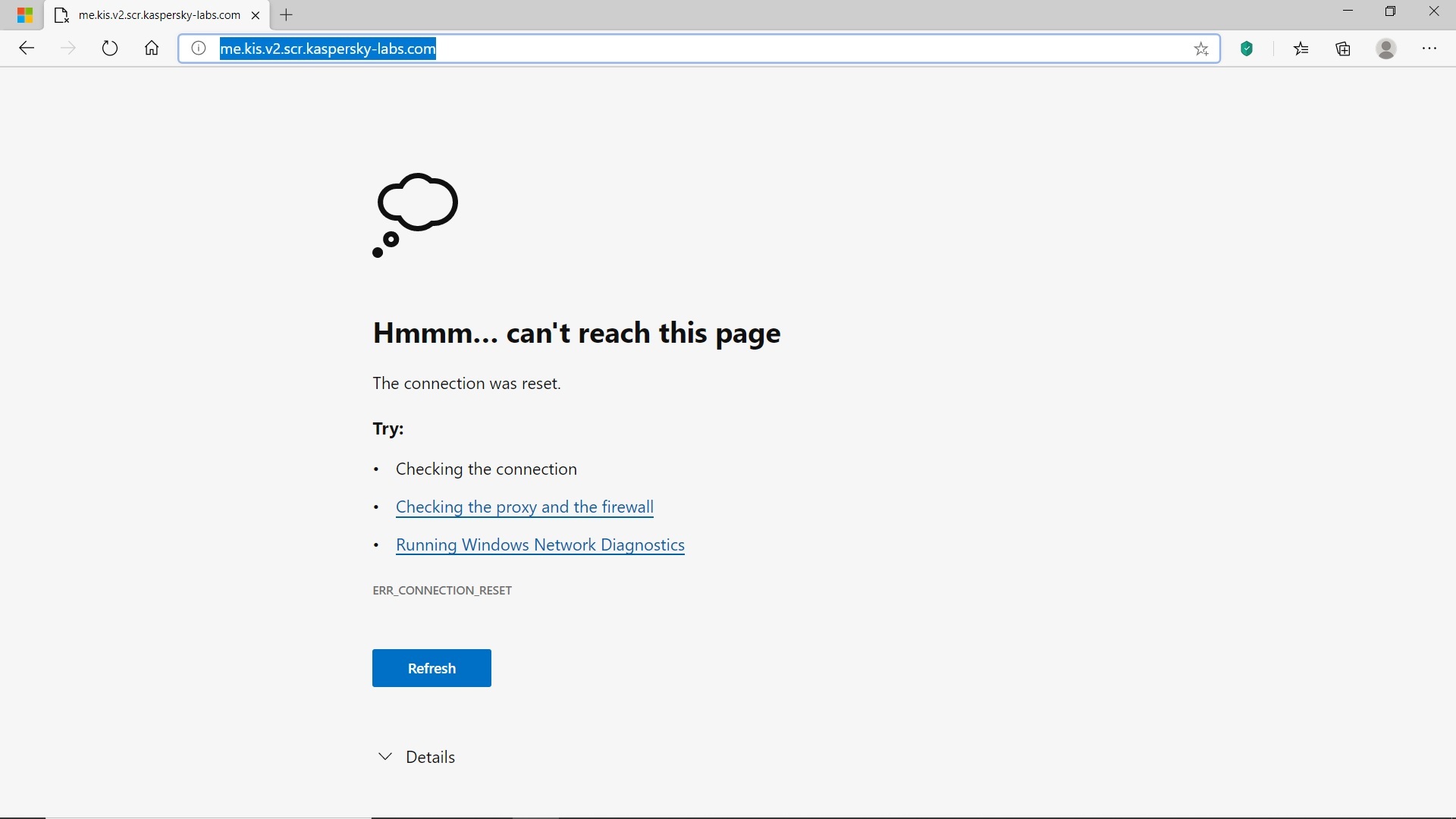
Task: Close the browser window
Action: click(x=1434, y=11)
